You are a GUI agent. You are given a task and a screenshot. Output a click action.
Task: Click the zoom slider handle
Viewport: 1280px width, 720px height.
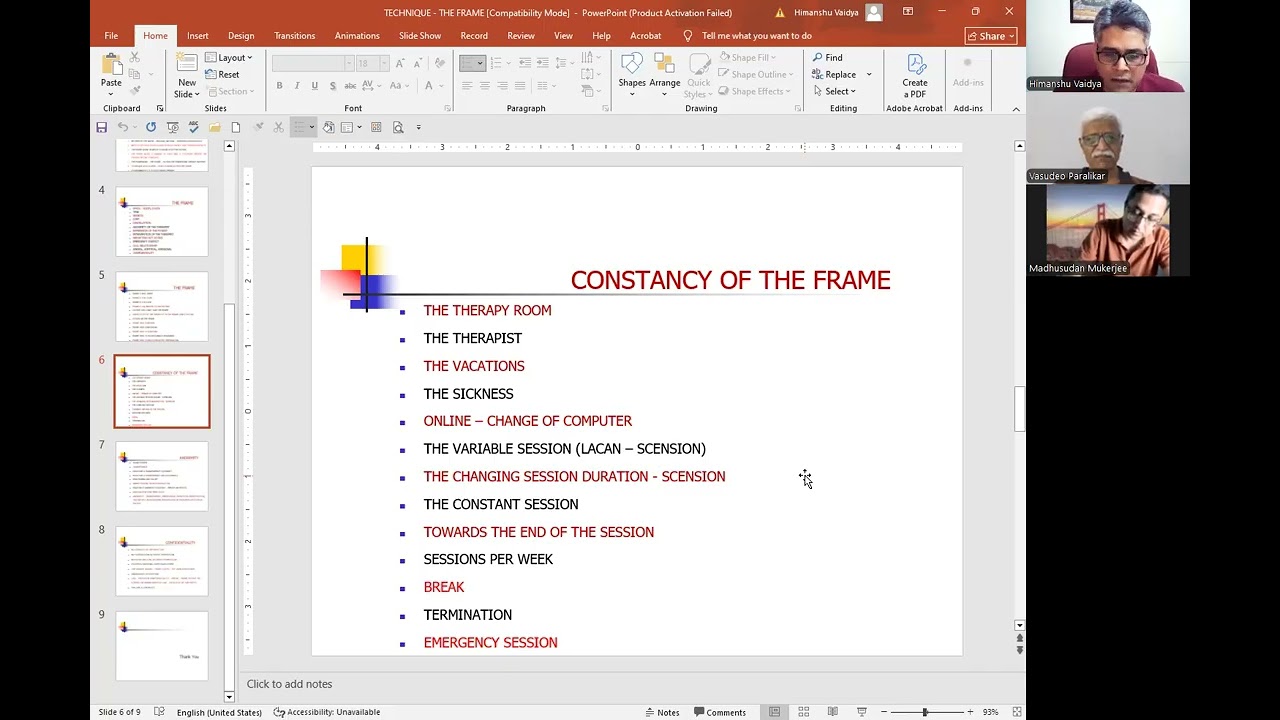(x=925, y=712)
